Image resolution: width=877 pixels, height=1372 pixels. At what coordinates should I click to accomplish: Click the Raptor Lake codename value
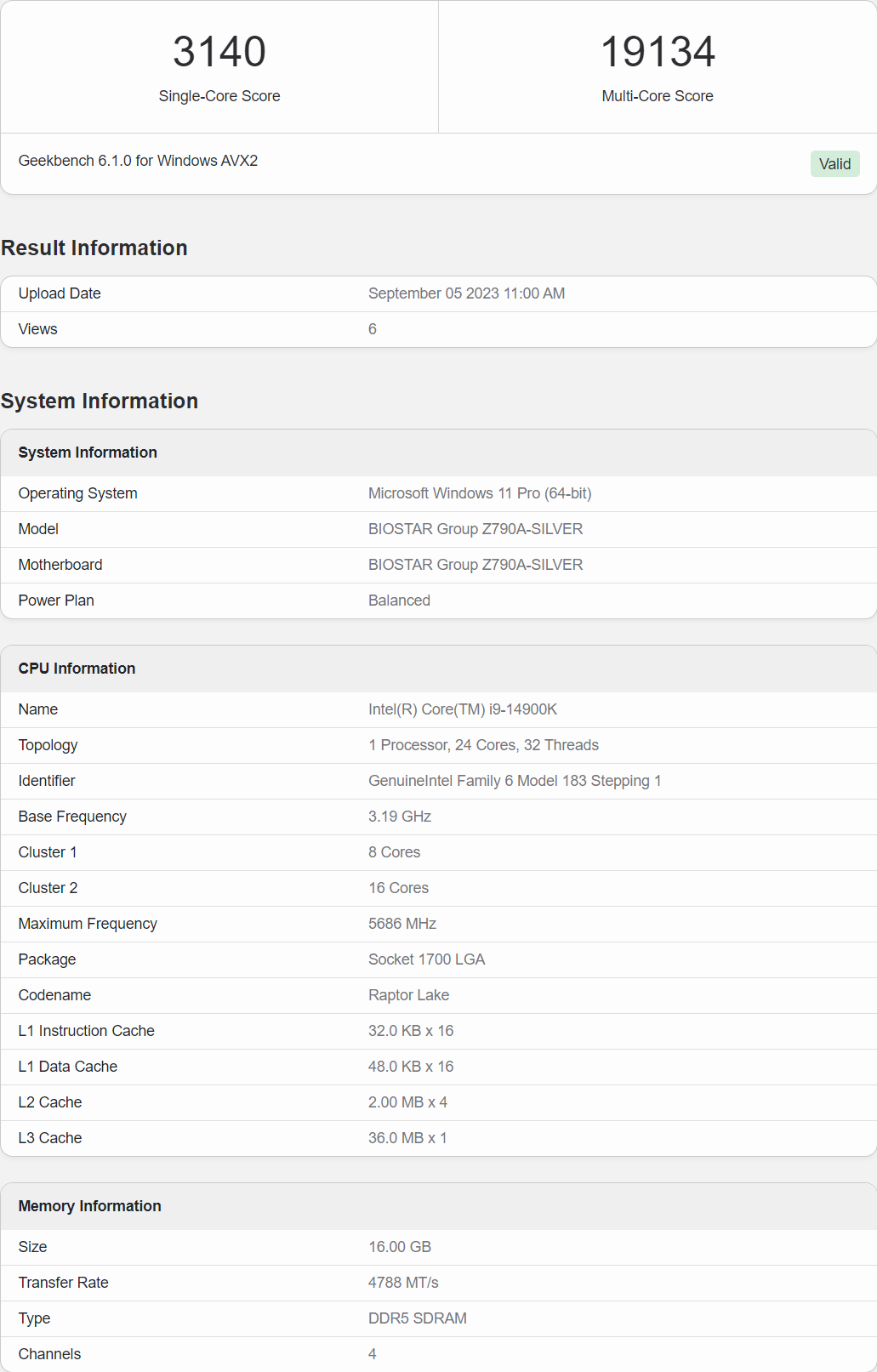tap(408, 995)
